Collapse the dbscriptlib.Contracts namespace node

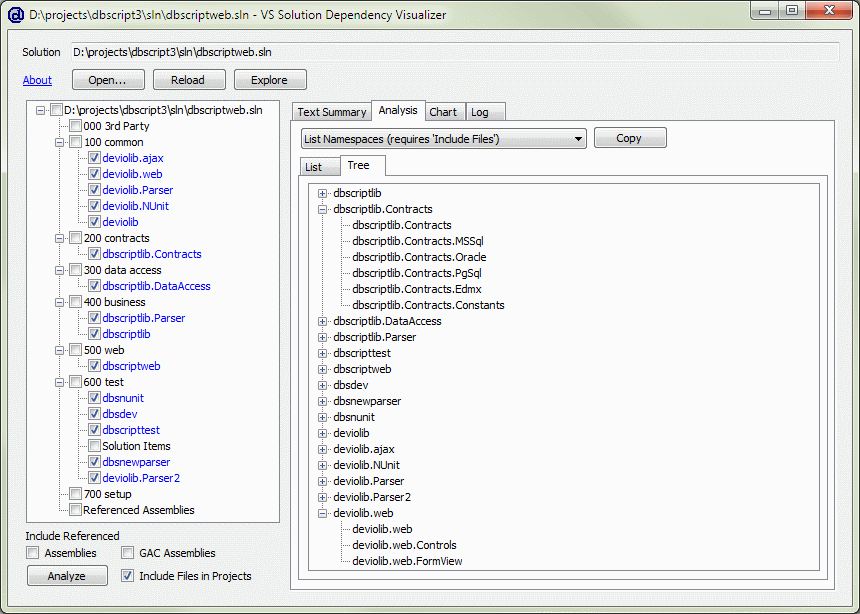[x=322, y=209]
